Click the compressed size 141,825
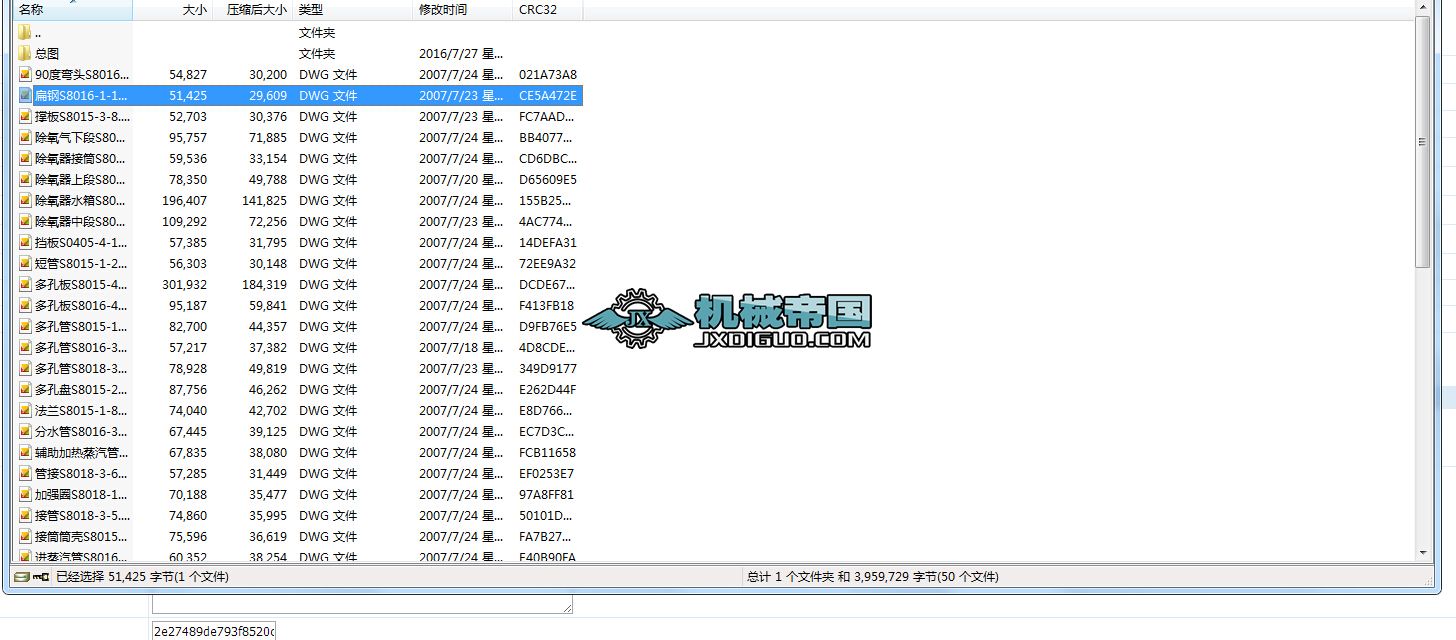1456x640 pixels. 265,201
